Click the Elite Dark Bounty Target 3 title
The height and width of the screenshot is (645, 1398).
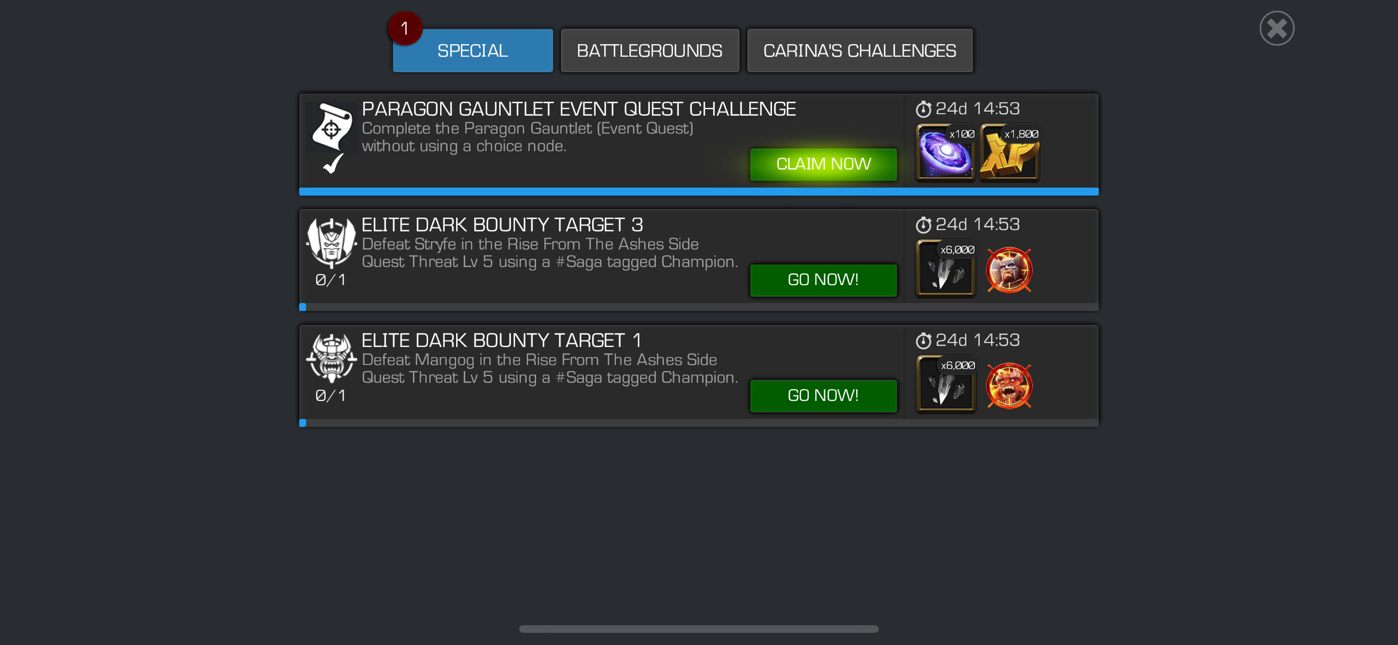[502, 225]
